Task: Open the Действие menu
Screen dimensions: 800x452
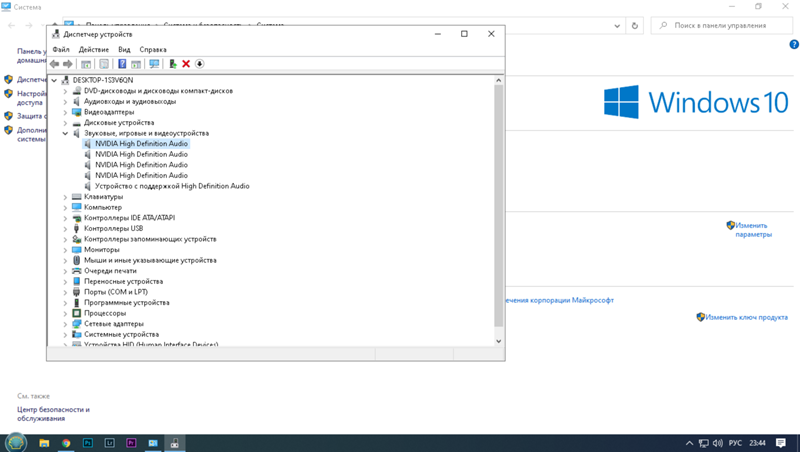Action: [x=93, y=49]
